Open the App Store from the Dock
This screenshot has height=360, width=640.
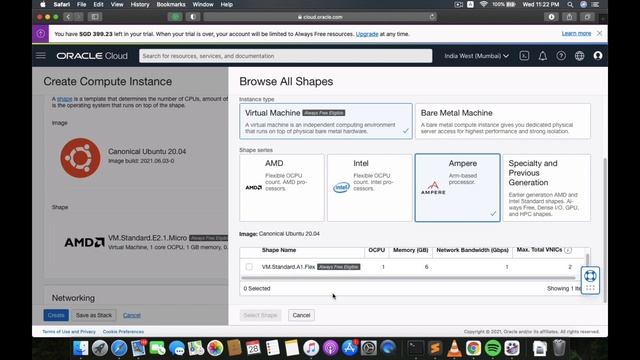pos(349,348)
